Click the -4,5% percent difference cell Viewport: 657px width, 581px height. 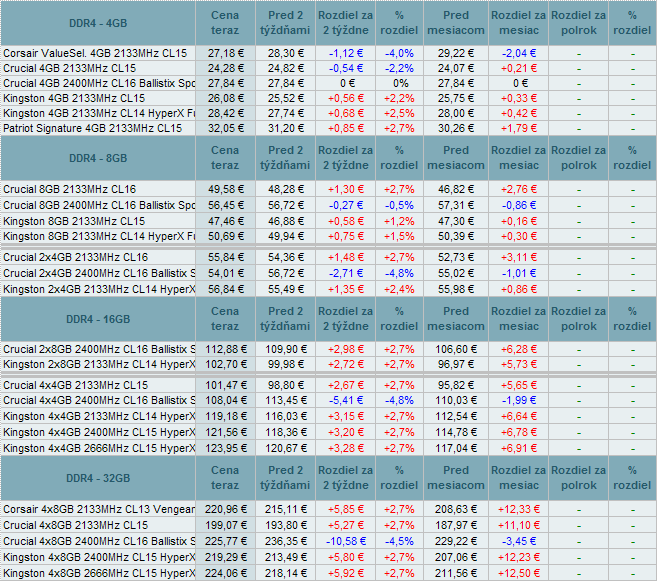(399, 541)
